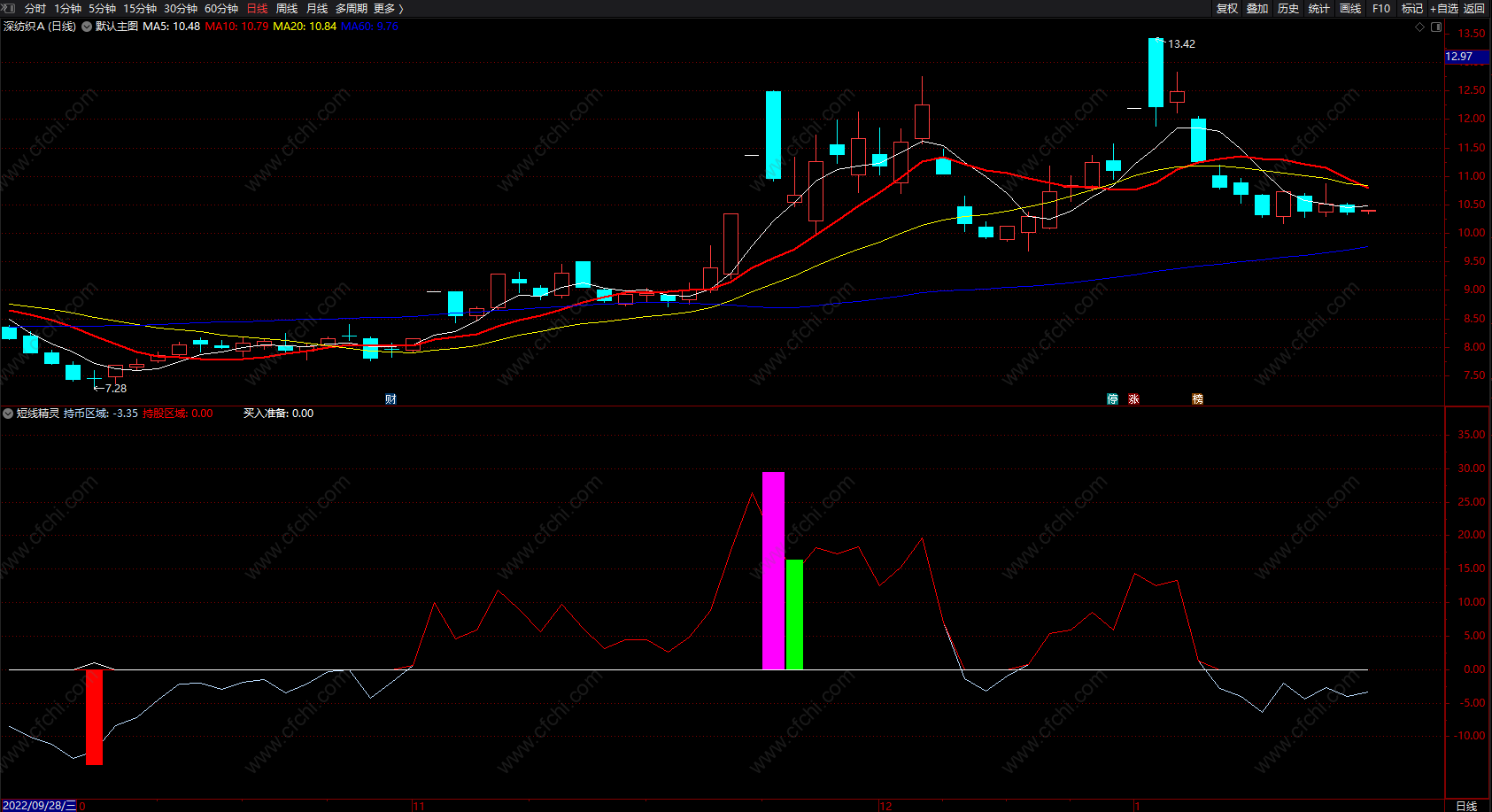Switch to the 月线 monthly chart
The height and width of the screenshot is (812, 1492).
coord(317,8)
